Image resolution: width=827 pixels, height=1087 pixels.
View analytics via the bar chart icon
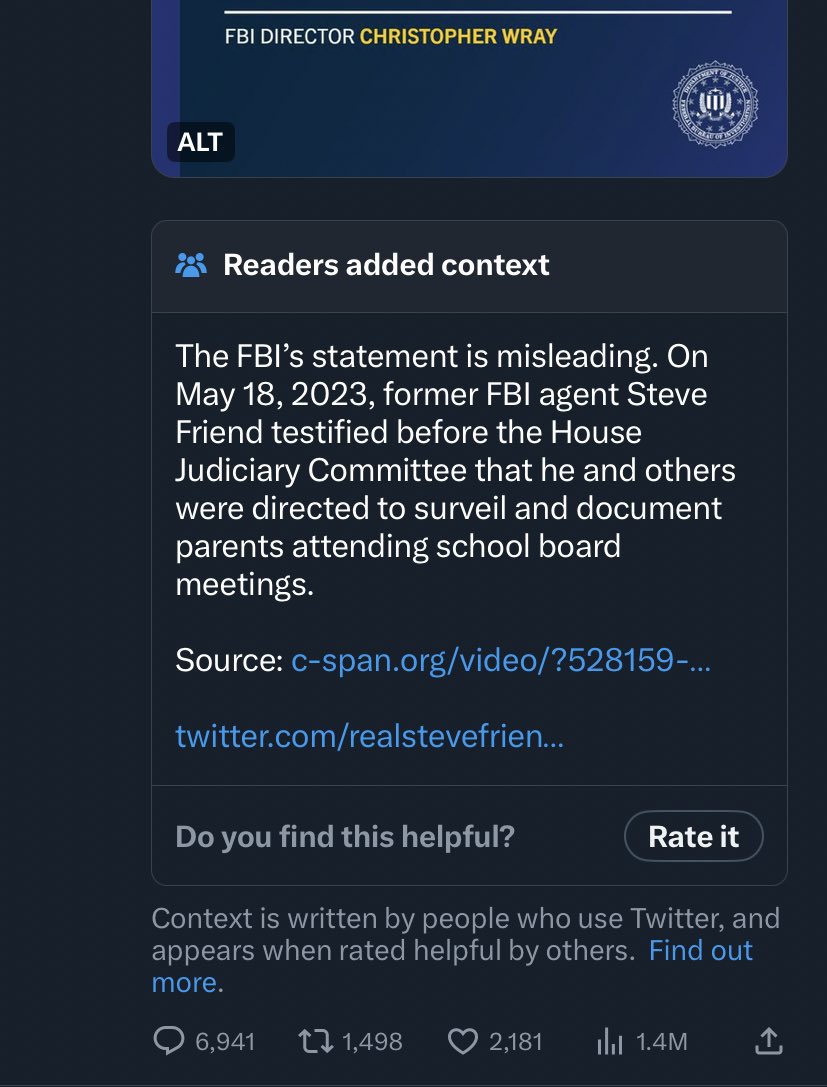pos(610,1041)
